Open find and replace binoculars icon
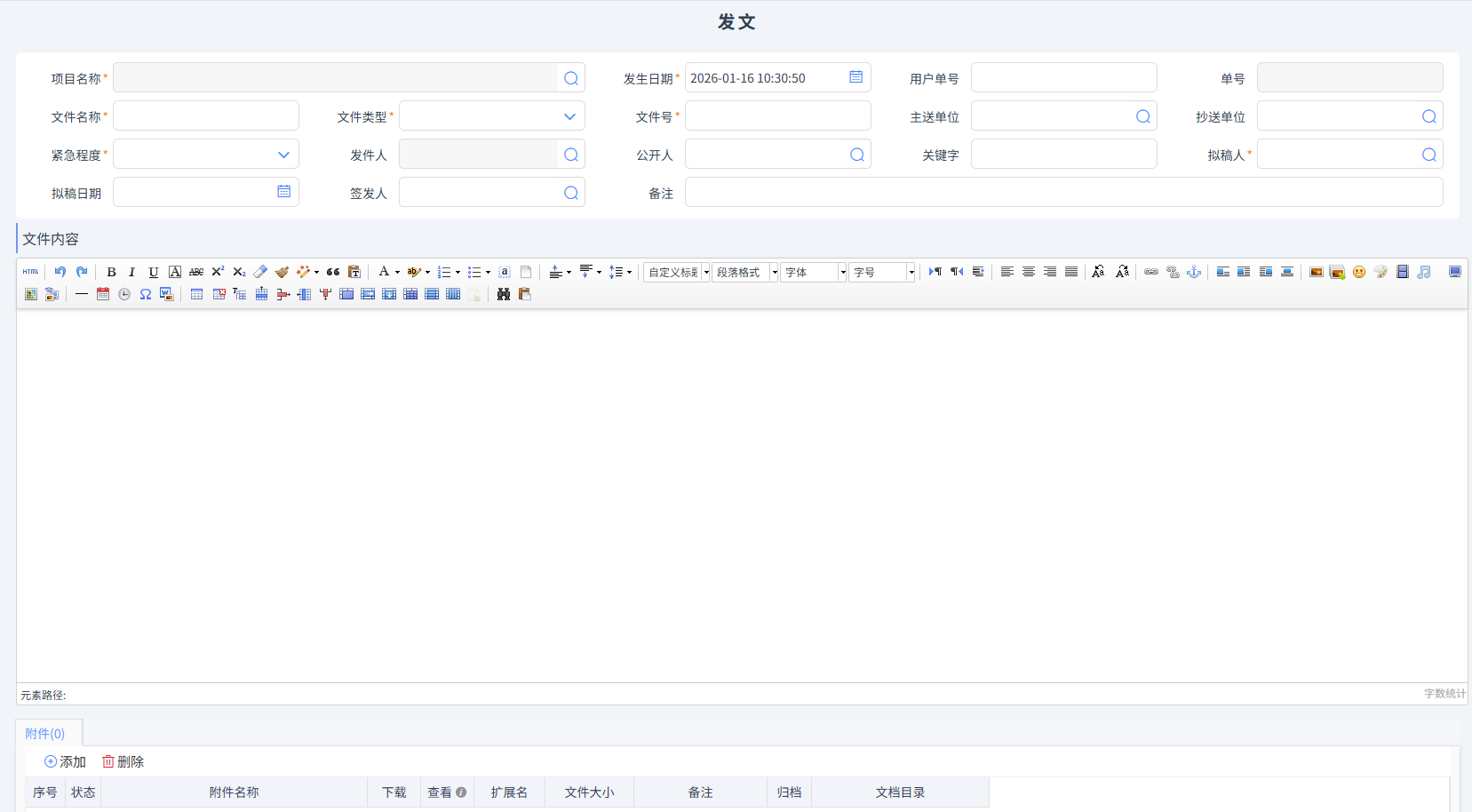The image size is (1472, 812). coord(504,294)
